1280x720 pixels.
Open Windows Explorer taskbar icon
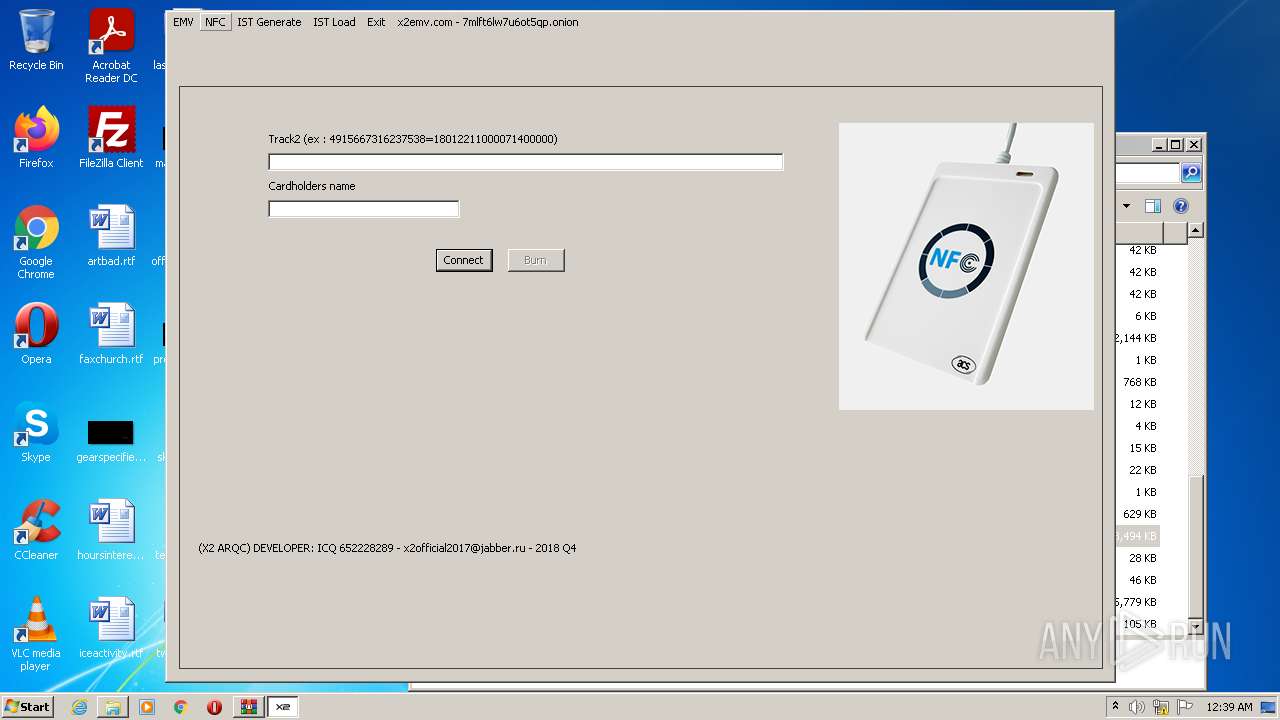click(x=113, y=707)
